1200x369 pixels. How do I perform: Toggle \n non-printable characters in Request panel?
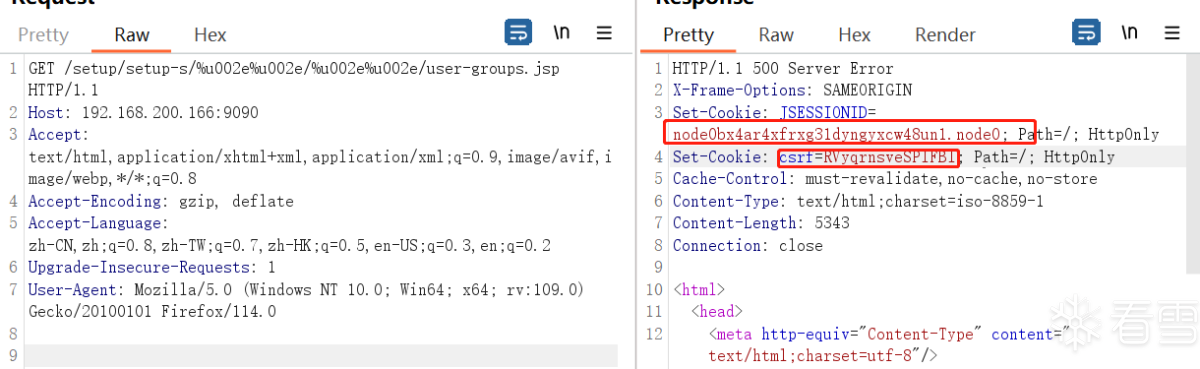(x=562, y=32)
